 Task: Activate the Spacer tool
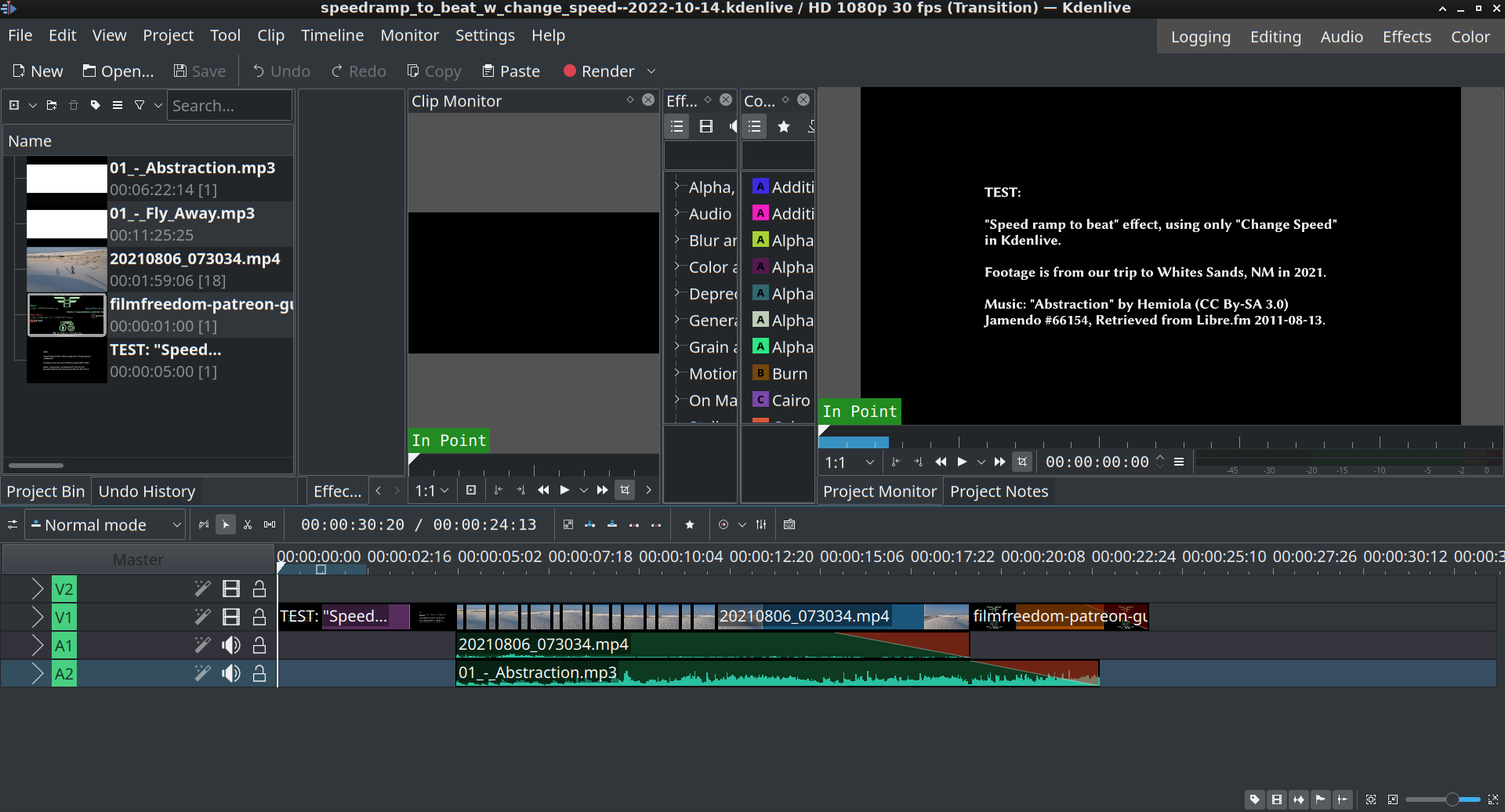(270, 525)
